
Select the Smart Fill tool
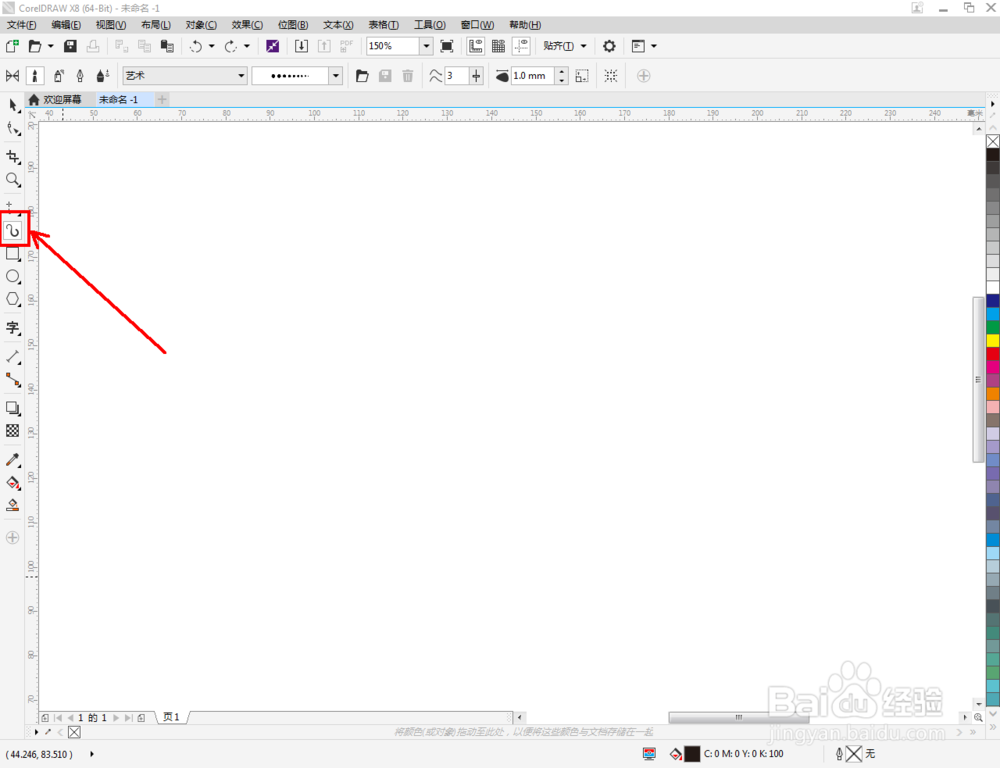click(x=13, y=505)
